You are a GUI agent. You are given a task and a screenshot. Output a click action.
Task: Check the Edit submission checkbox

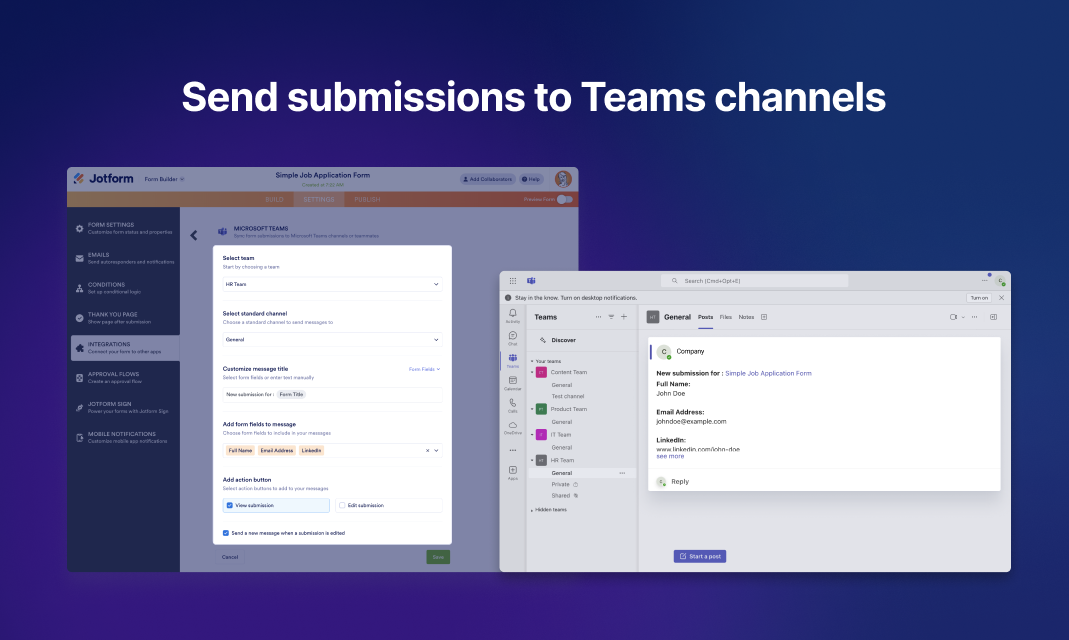(342, 506)
